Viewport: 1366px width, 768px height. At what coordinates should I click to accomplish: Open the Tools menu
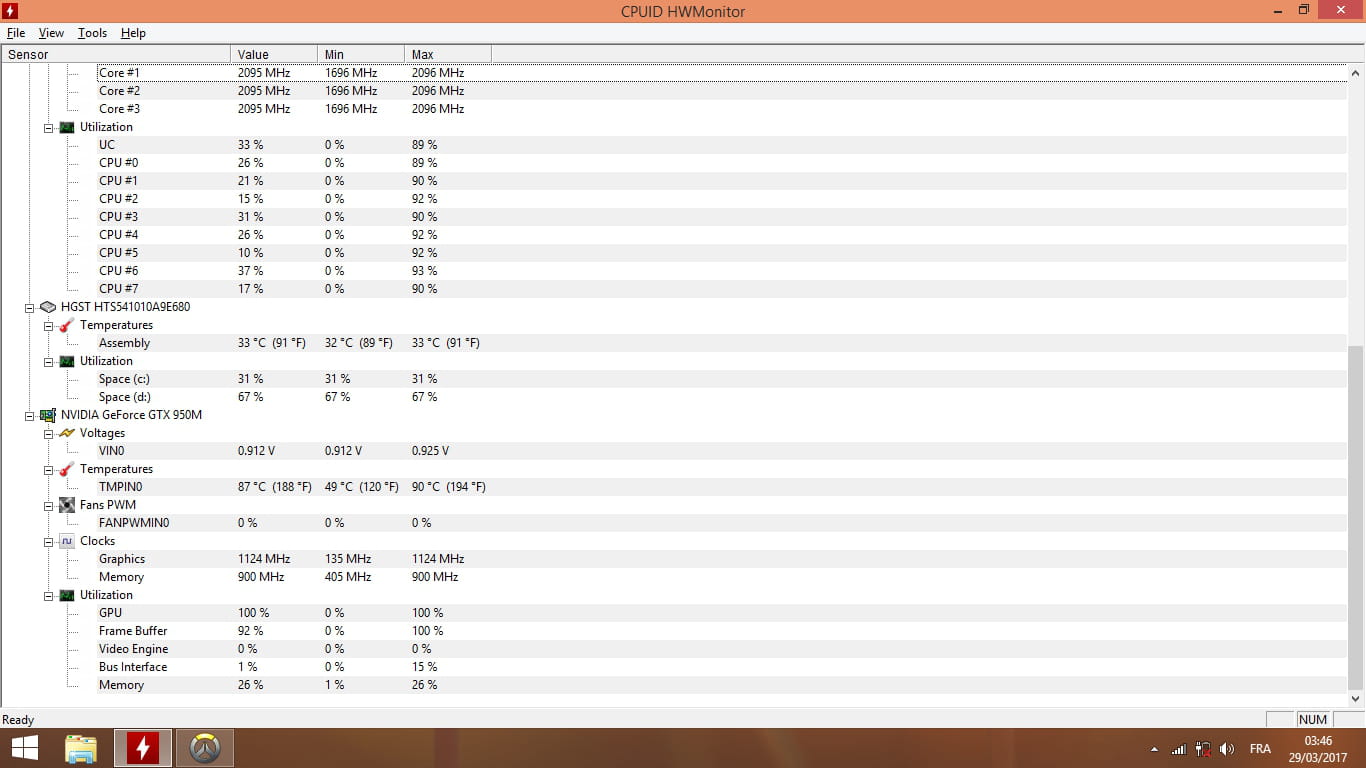(92, 33)
